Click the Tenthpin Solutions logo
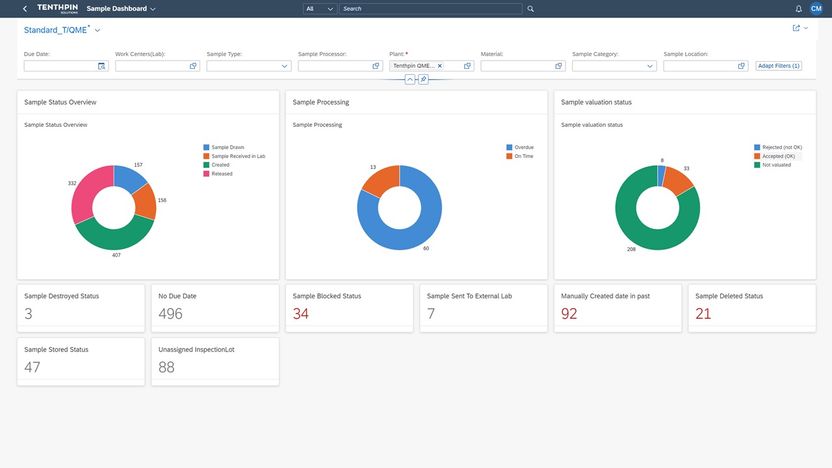832x468 pixels. (57, 8)
